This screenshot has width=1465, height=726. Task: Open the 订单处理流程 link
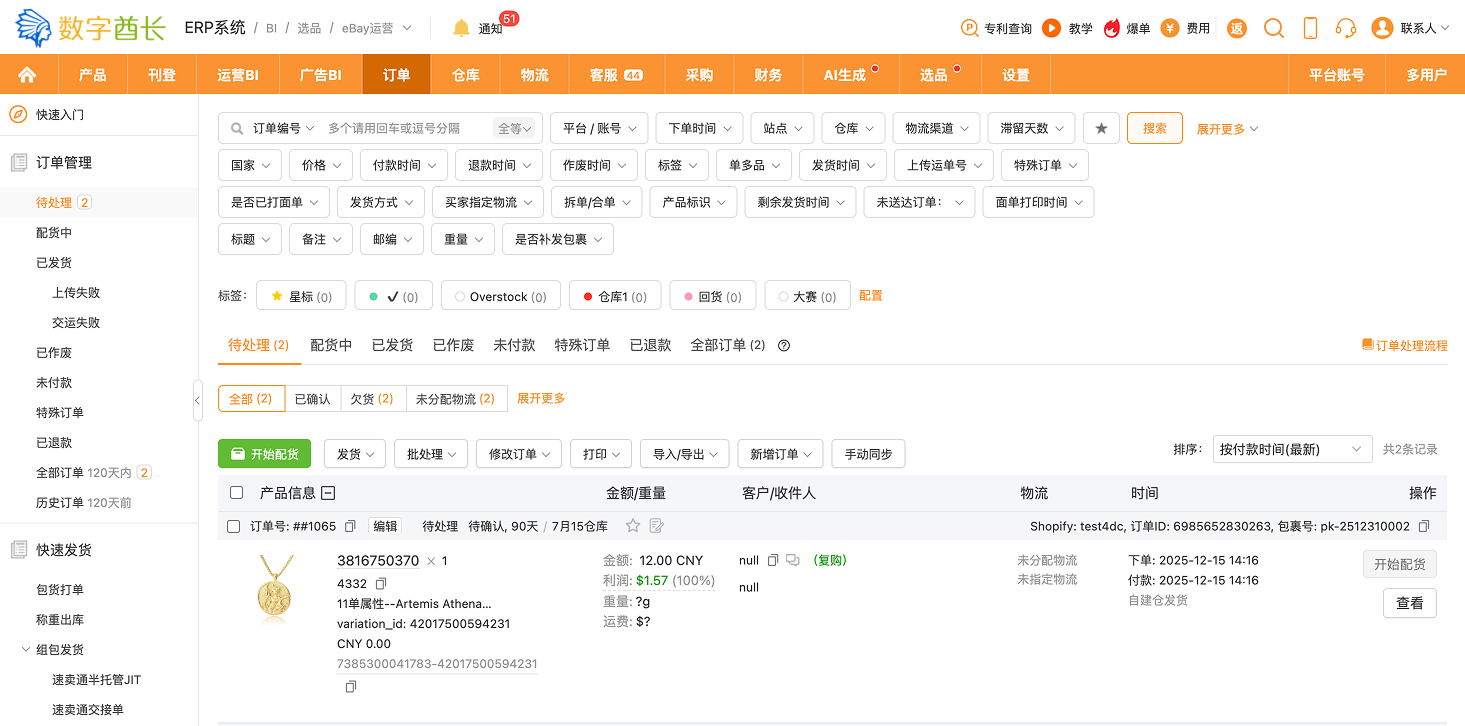[x=1404, y=346]
